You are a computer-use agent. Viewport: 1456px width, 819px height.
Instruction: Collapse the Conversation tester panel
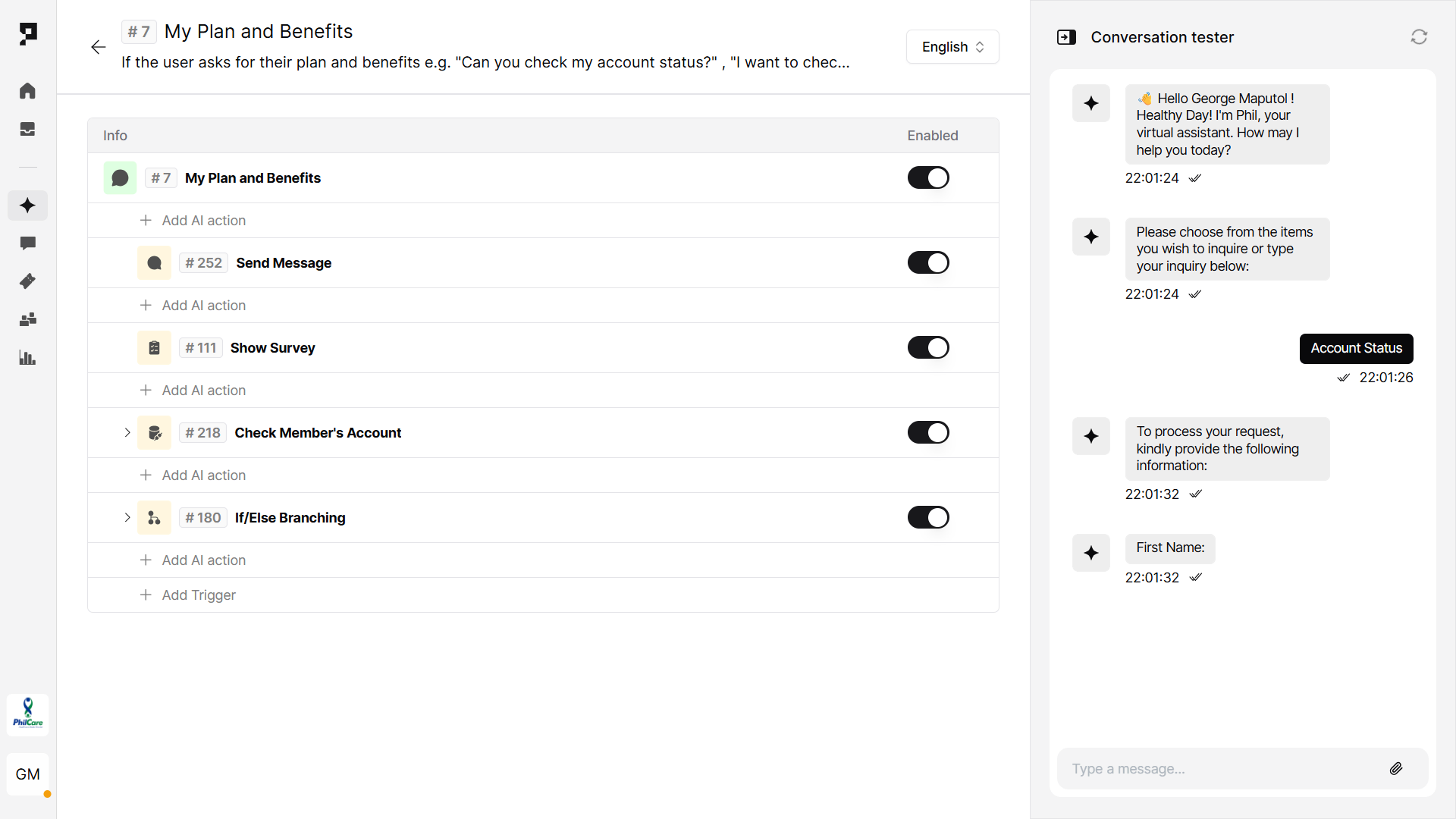click(1066, 37)
